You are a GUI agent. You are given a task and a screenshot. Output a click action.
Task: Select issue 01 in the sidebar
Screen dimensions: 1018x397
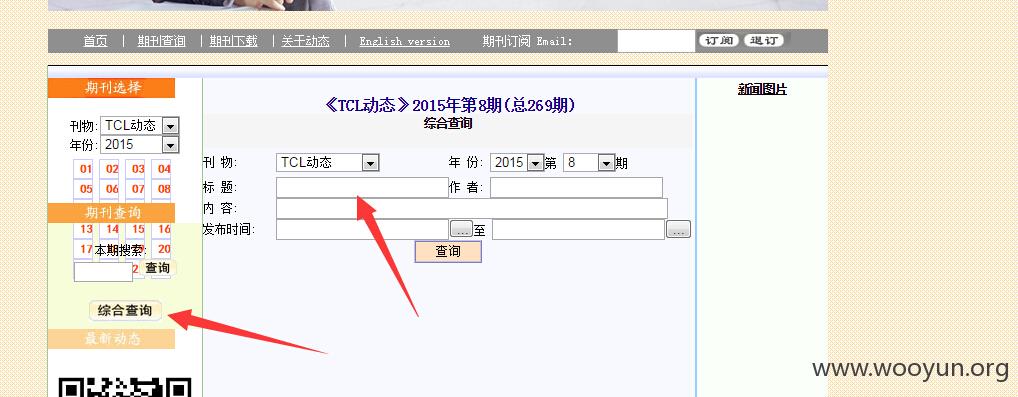(85, 169)
